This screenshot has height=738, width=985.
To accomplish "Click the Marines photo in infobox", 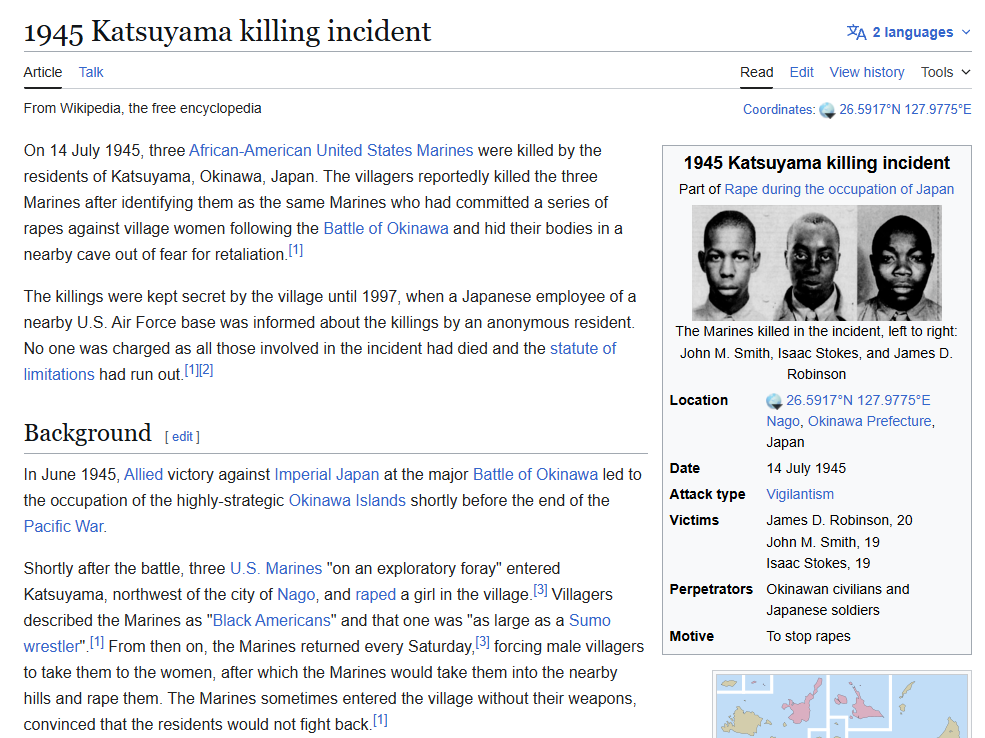I will click(x=817, y=263).
